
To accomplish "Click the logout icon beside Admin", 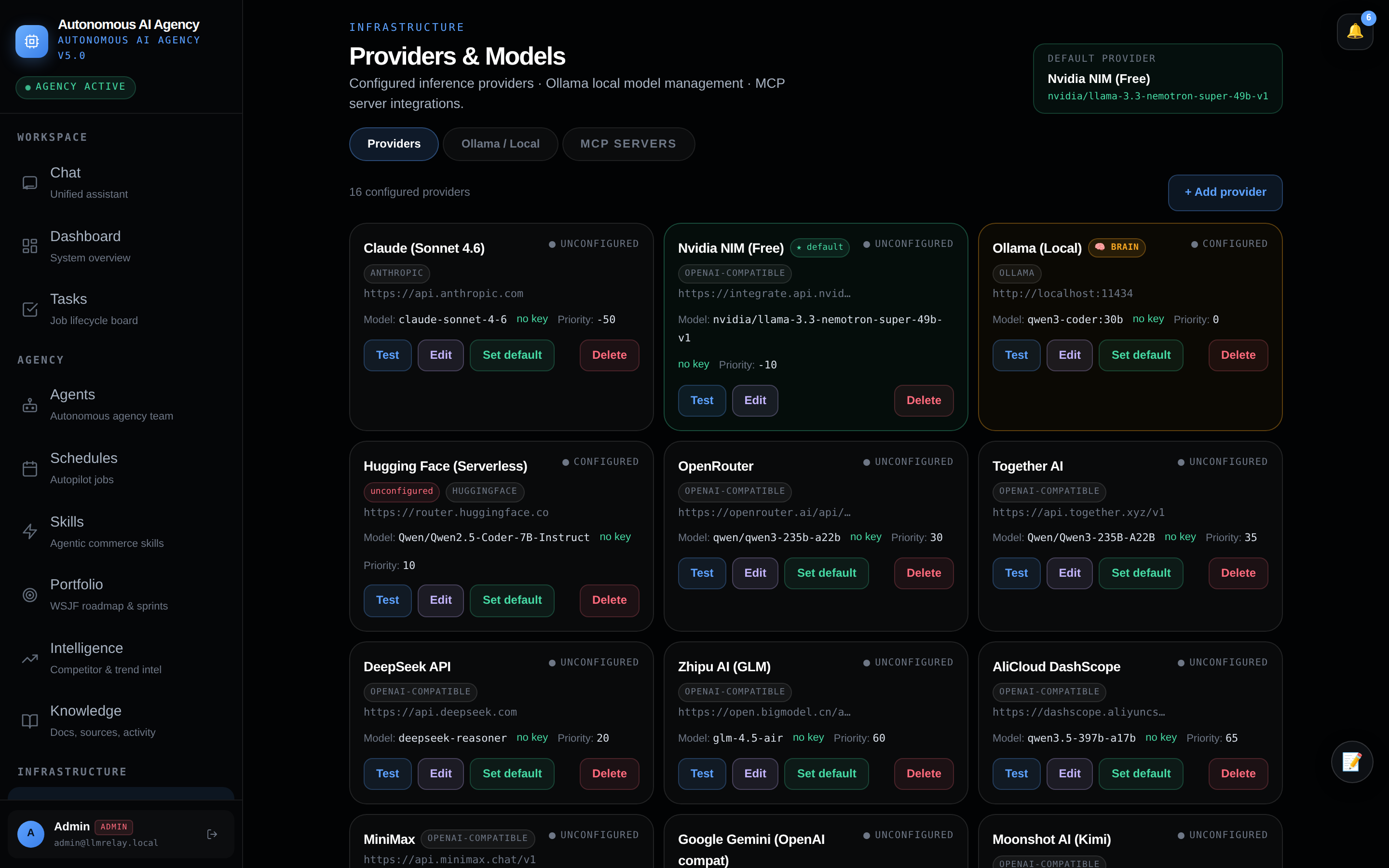I will [212, 834].
